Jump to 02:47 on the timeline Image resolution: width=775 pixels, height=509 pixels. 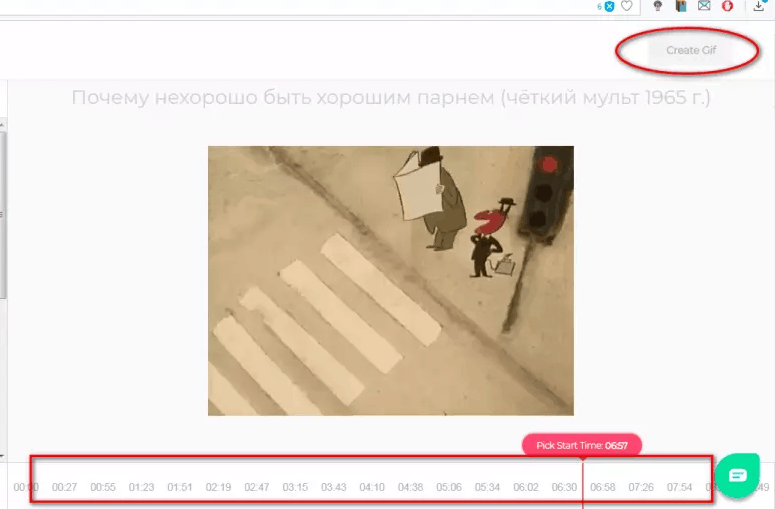point(257,487)
